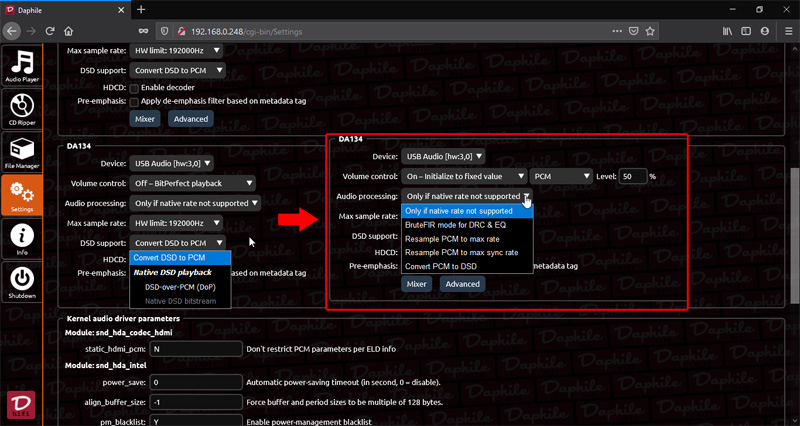The image size is (800, 426).
Task: Click the Level percentage field showing 50
Action: point(633,177)
